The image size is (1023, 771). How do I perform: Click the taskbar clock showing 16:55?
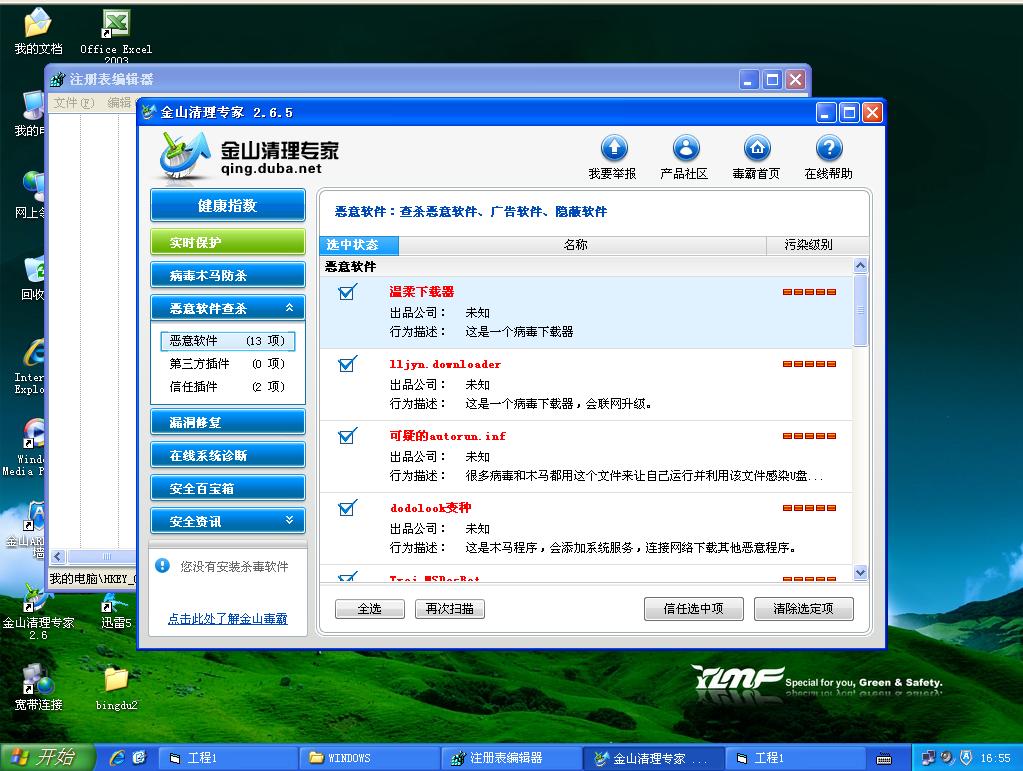[996, 758]
